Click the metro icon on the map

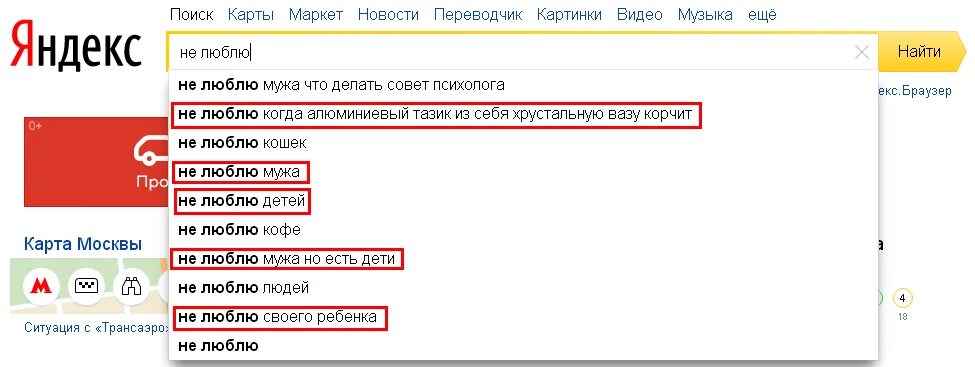pos(41,286)
